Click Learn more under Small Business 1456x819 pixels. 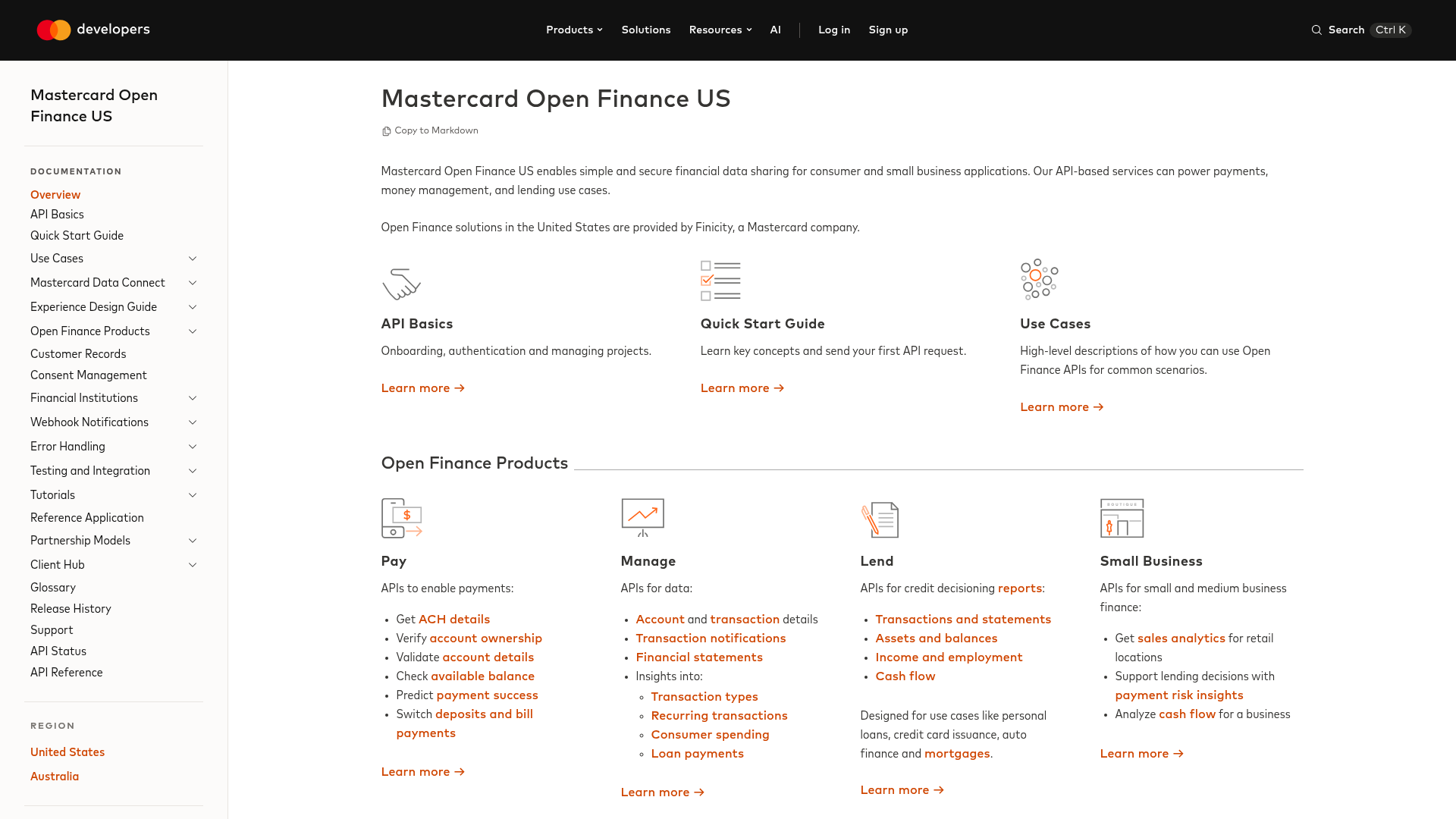[x=1142, y=754]
